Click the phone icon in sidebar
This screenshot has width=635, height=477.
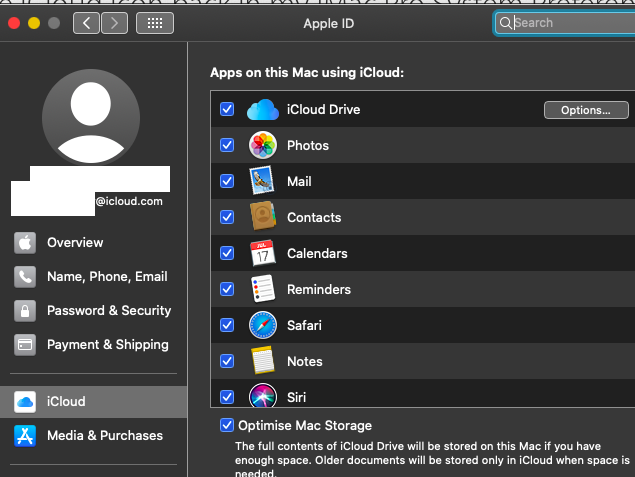tap(25, 277)
